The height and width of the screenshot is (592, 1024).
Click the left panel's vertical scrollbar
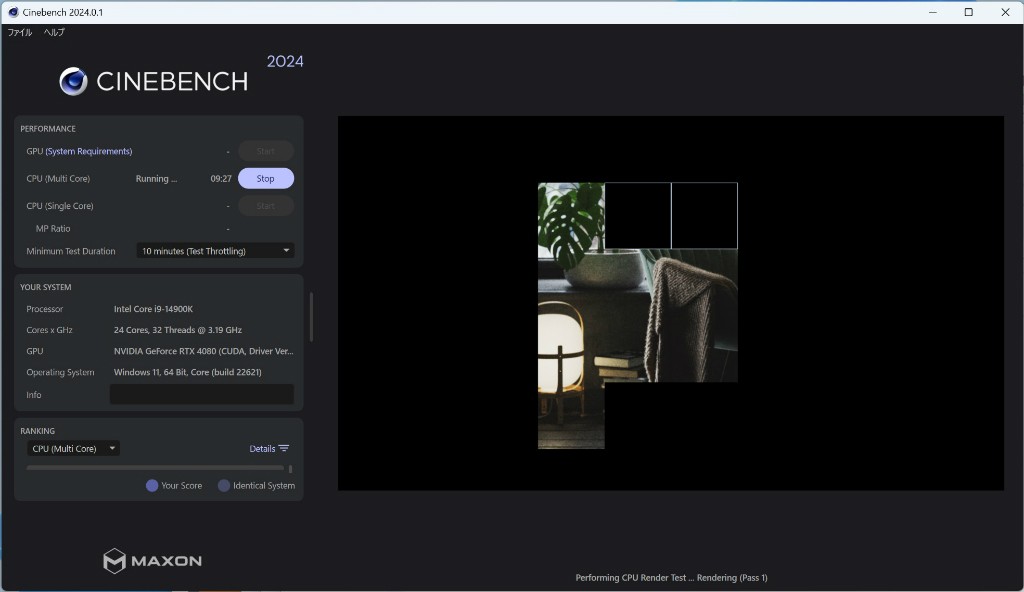pyautogui.click(x=311, y=316)
